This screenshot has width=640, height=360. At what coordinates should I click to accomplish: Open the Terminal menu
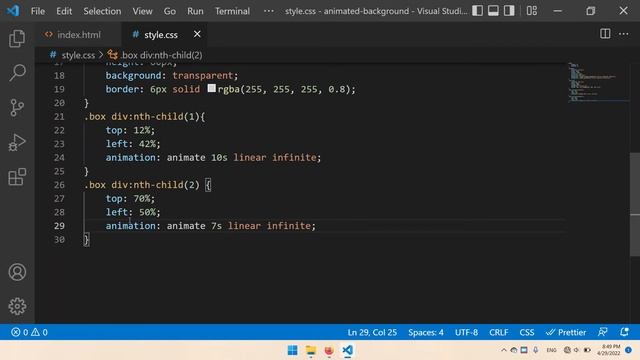(x=232, y=11)
